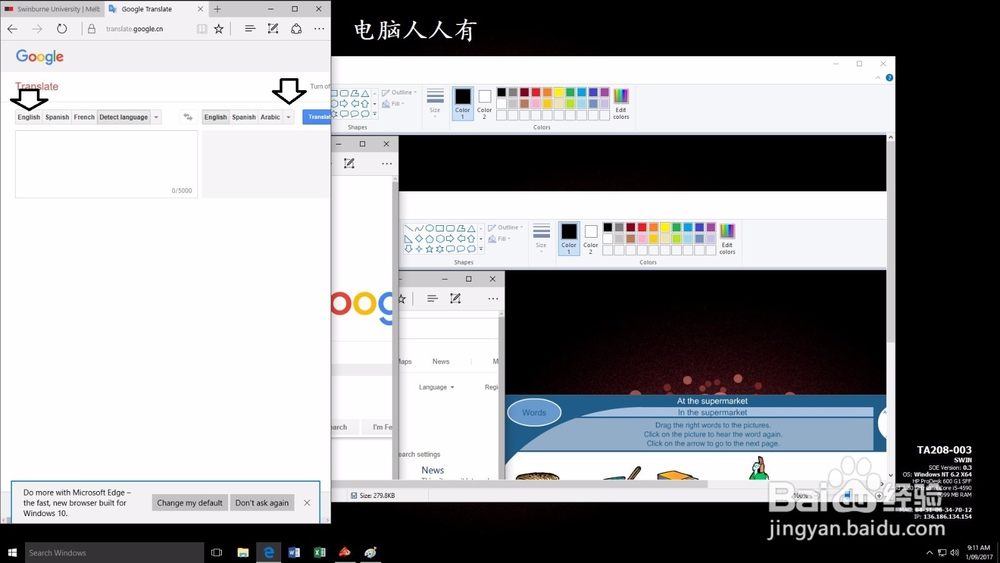
Task: Pick green swatch in Paint ribbon palette
Action: tap(570, 92)
